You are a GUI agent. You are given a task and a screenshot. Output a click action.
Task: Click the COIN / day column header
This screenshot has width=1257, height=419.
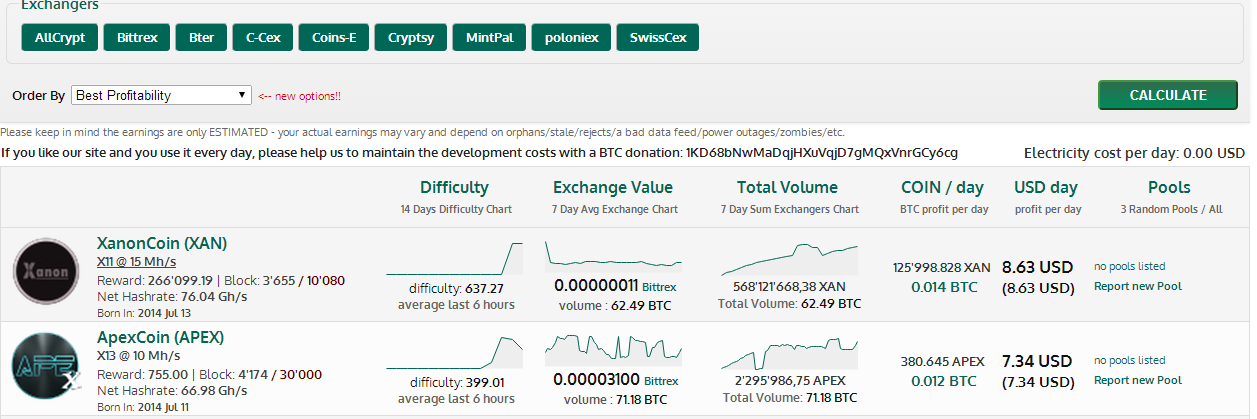[942, 187]
